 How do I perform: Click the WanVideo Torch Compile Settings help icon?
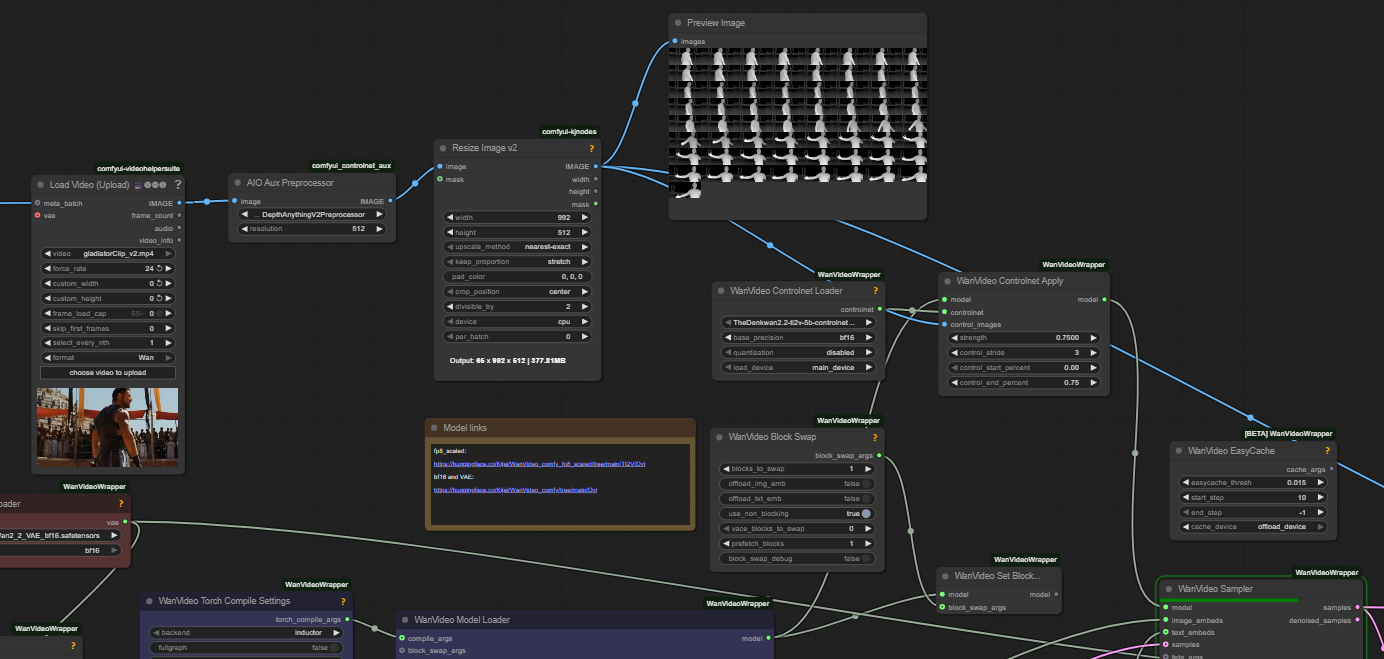click(343, 601)
